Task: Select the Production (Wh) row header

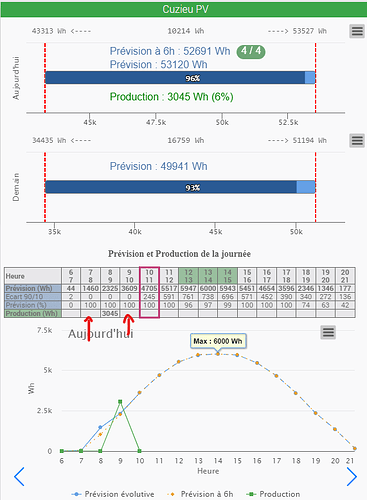Action: 33,313
